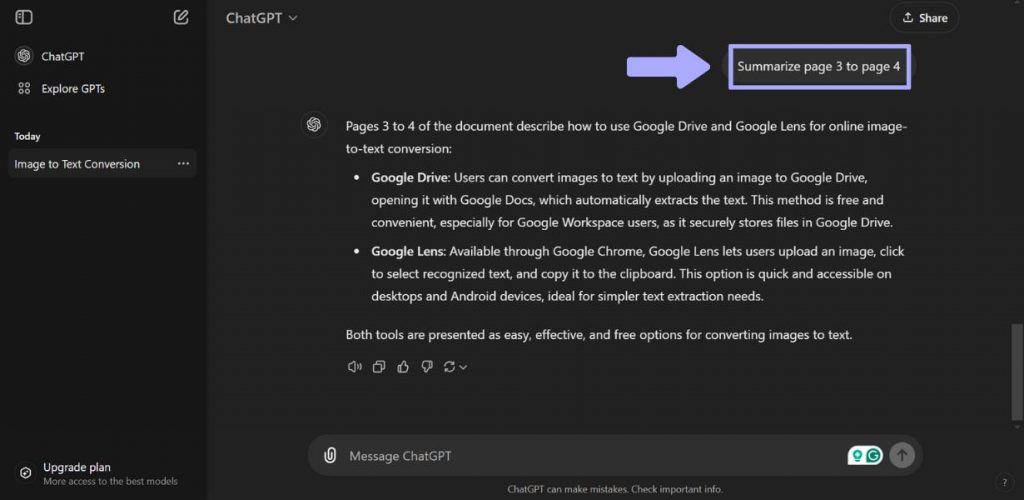Start a new chat with the pencil icon
Viewport: 1024px width, 500px height.
[181, 18]
